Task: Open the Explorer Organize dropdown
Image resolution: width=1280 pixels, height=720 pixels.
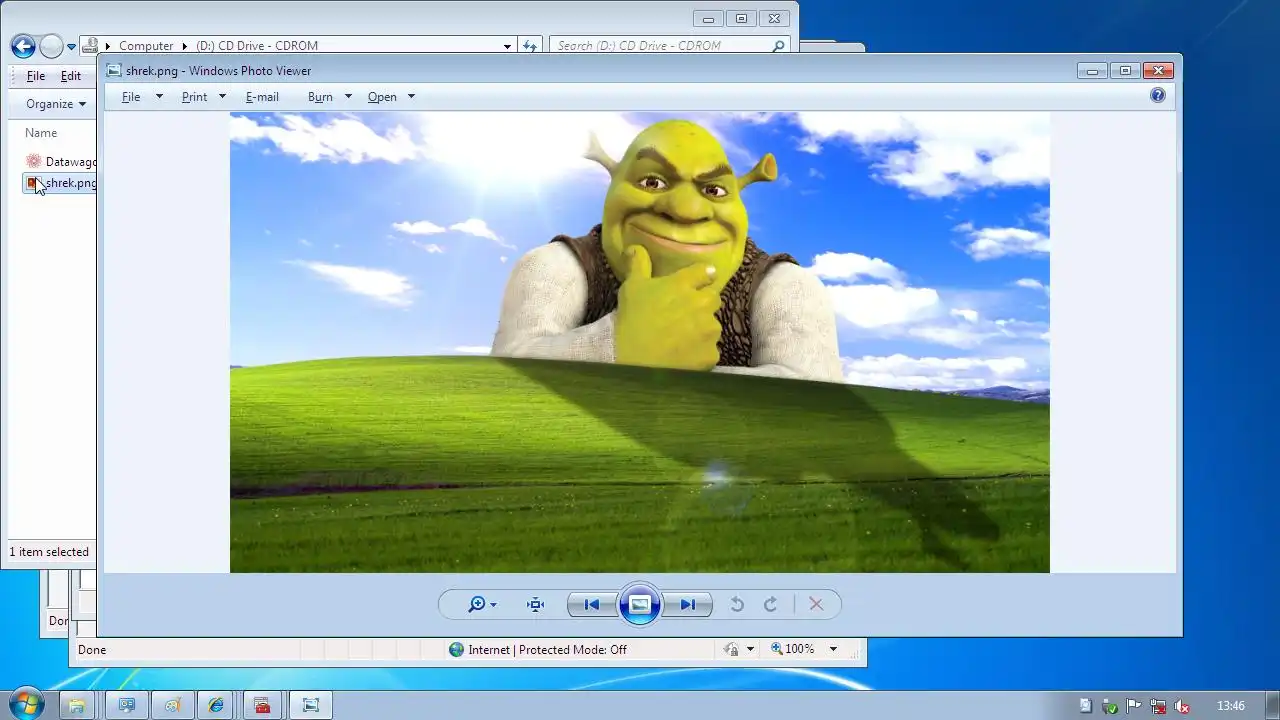Action: click(x=56, y=104)
